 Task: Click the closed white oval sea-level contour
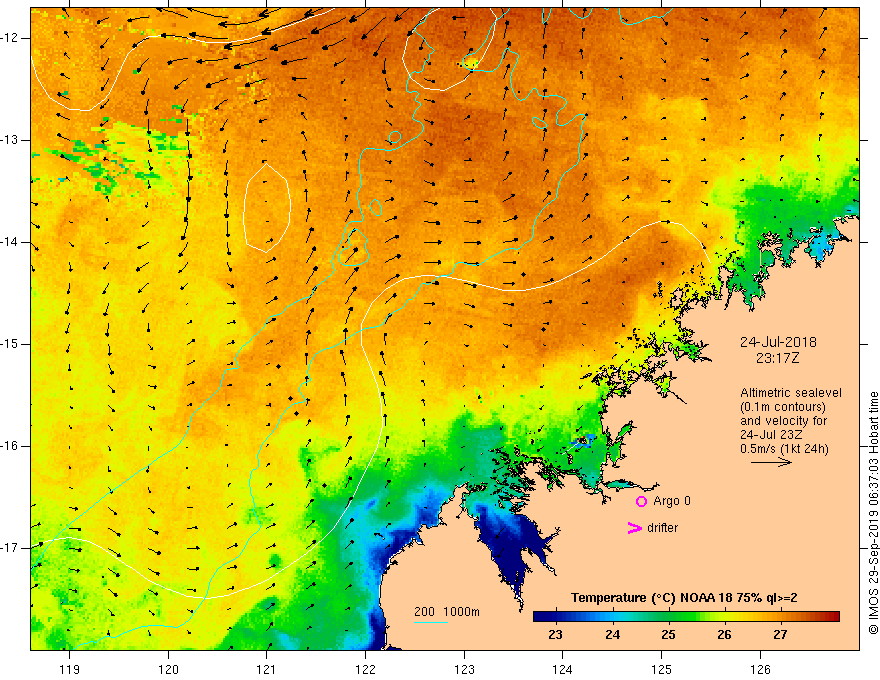point(267,208)
